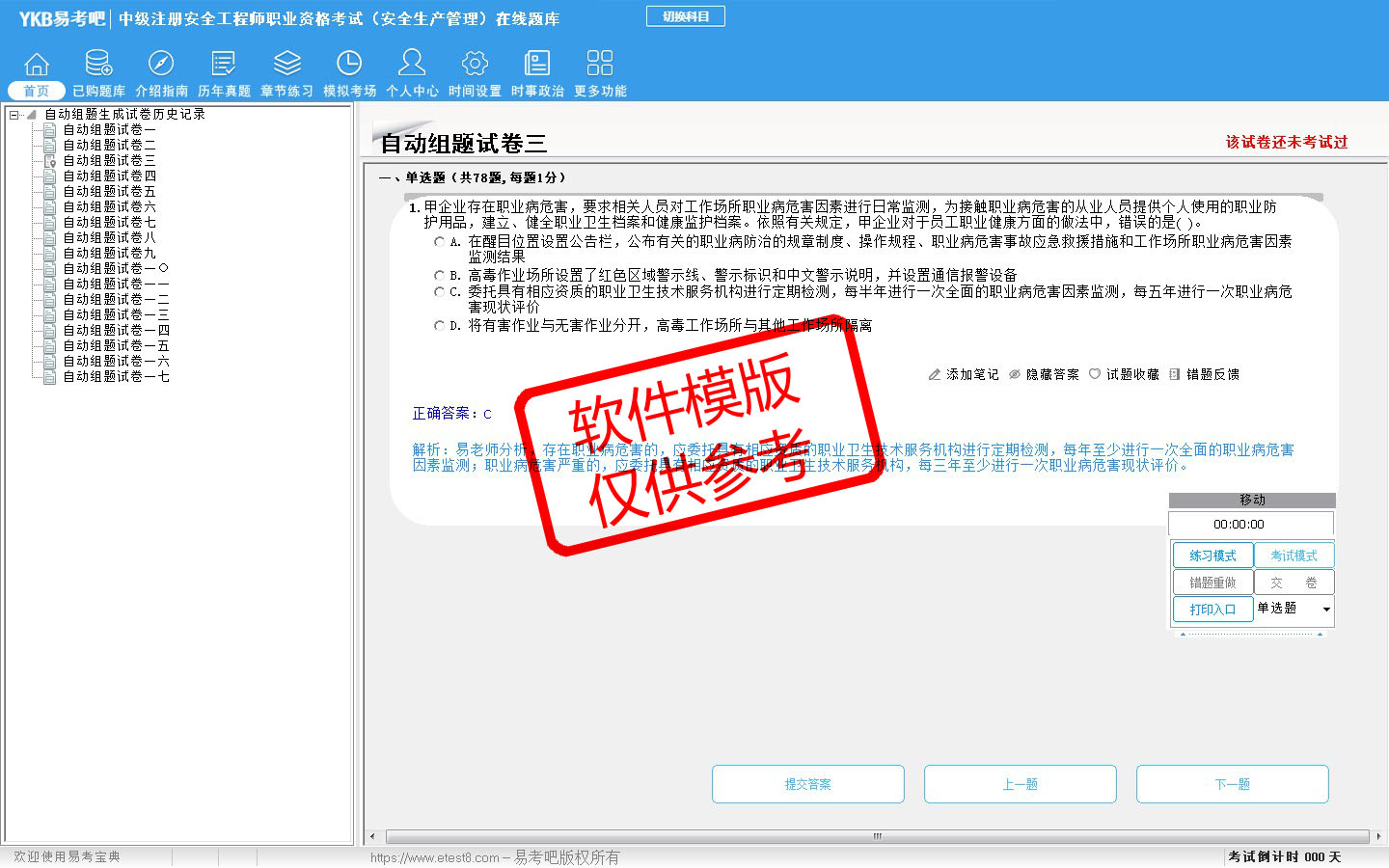The width and height of the screenshot is (1389, 868).
Task: Open the 已购题库 database icon
Action: tap(98, 65)
